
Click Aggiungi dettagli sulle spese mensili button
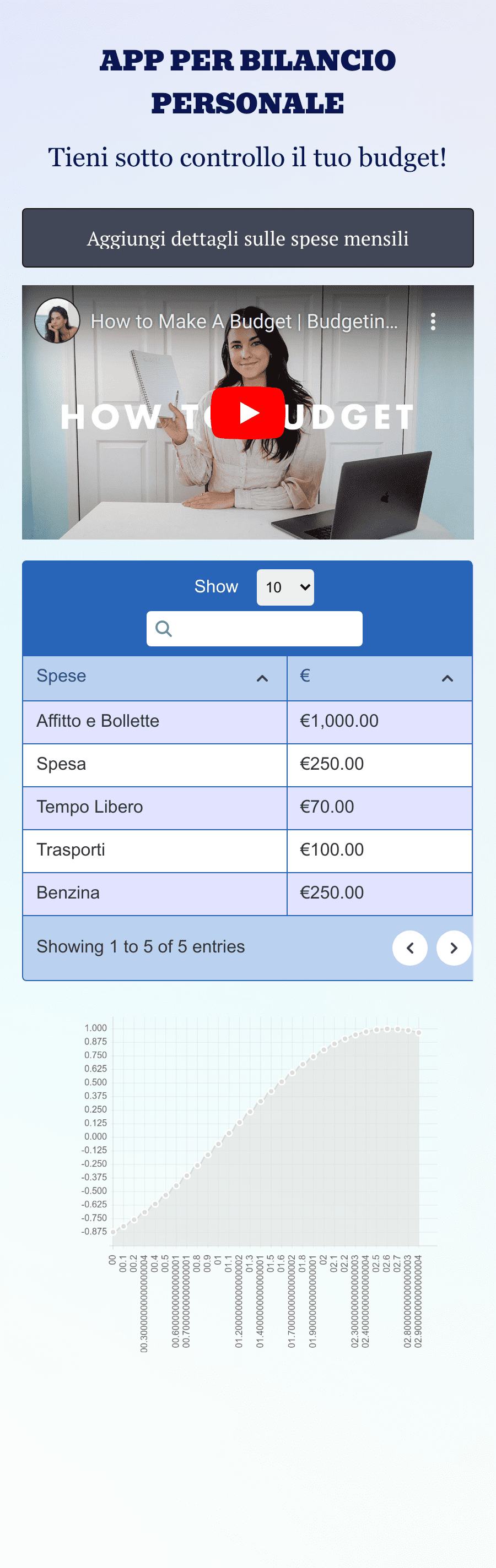[247, 238]
